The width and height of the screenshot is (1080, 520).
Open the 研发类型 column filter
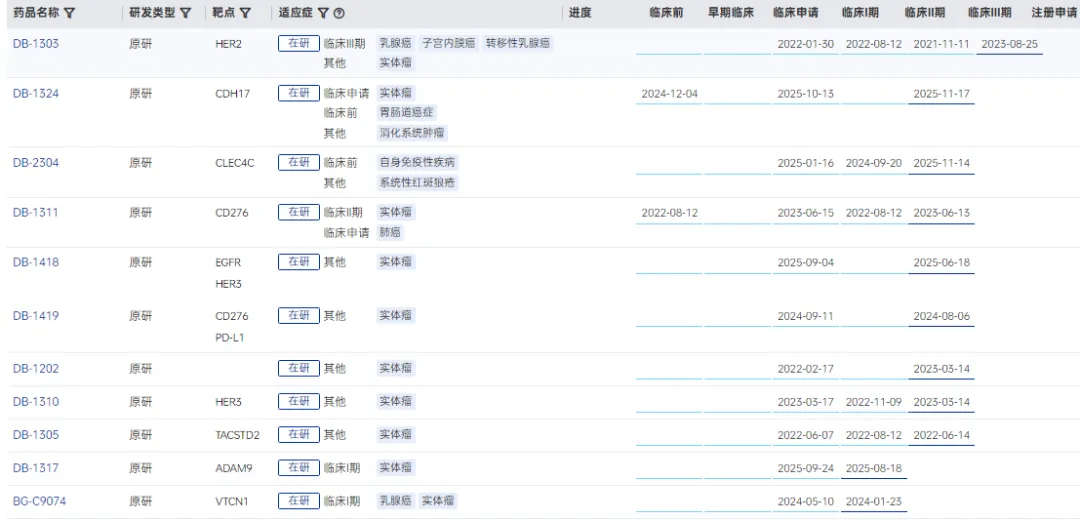tap(185, 13)
